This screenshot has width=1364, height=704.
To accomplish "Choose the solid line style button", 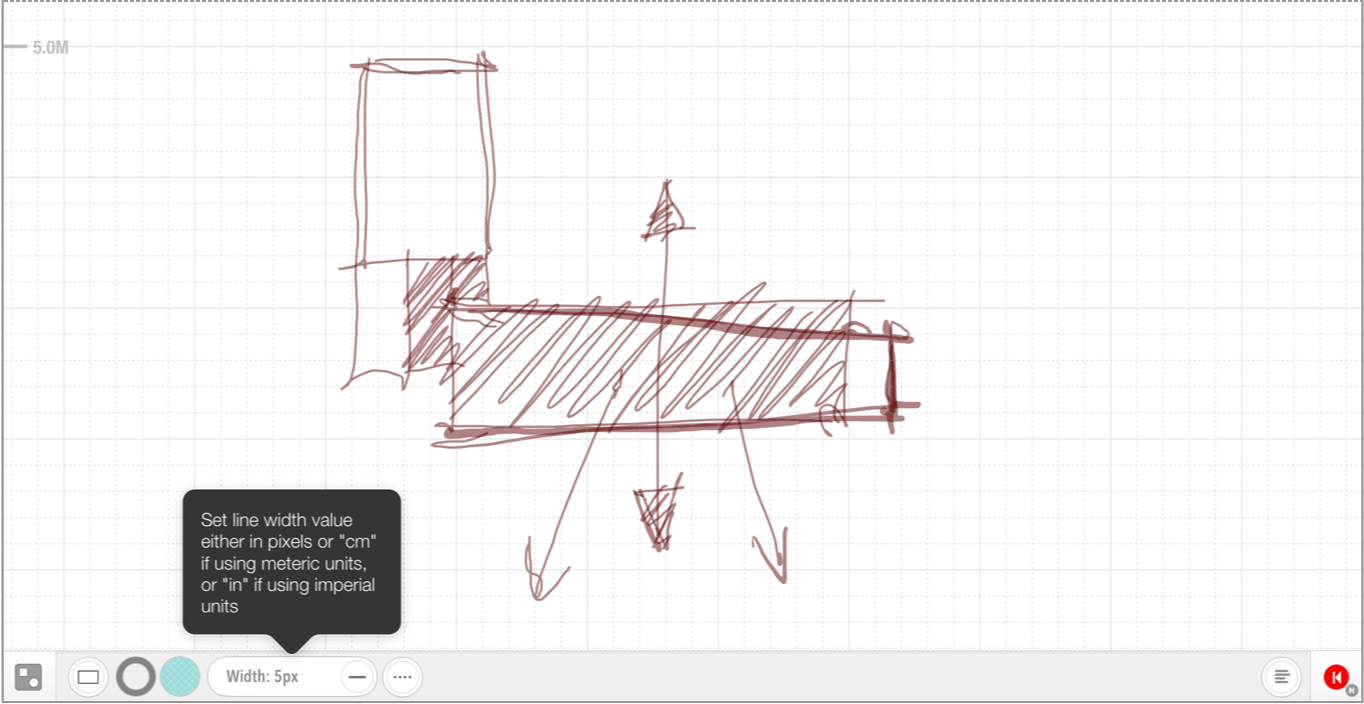I will point(357,677).
